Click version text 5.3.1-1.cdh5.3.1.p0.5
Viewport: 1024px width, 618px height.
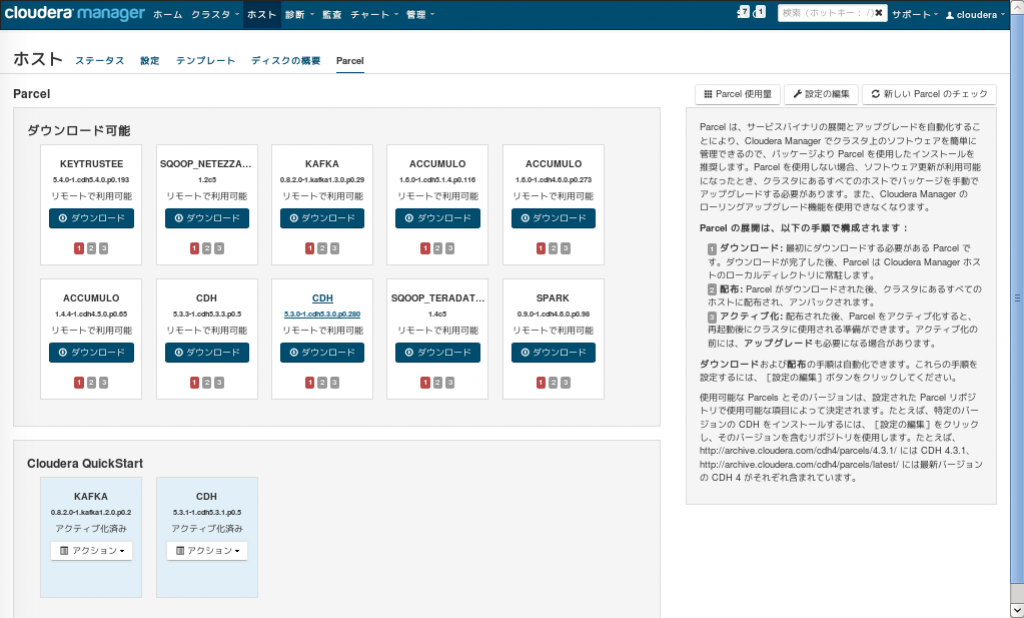click(206, 513)
